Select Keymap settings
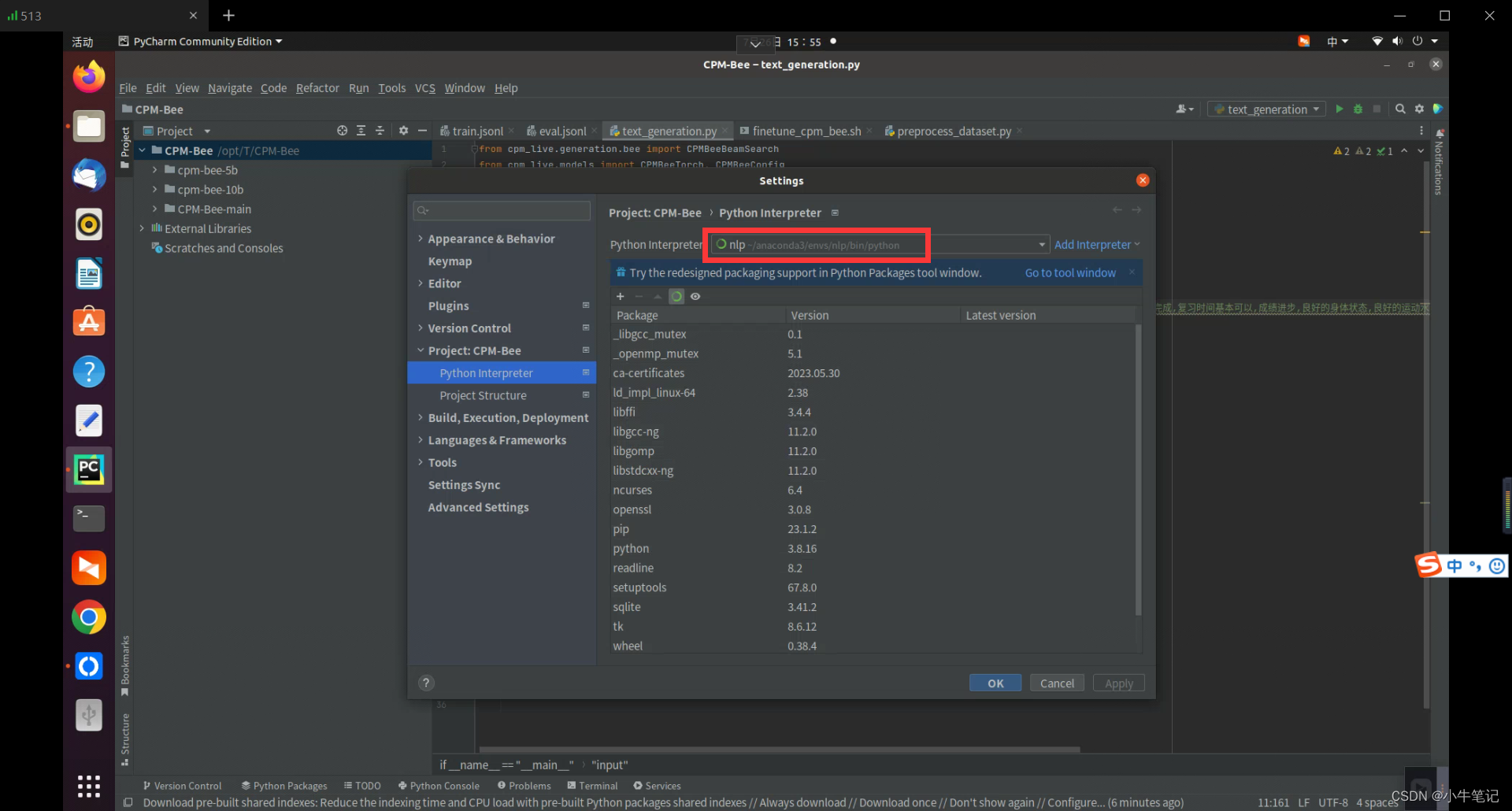This screenshot has height=811, width=1512. tap(450, 261)
